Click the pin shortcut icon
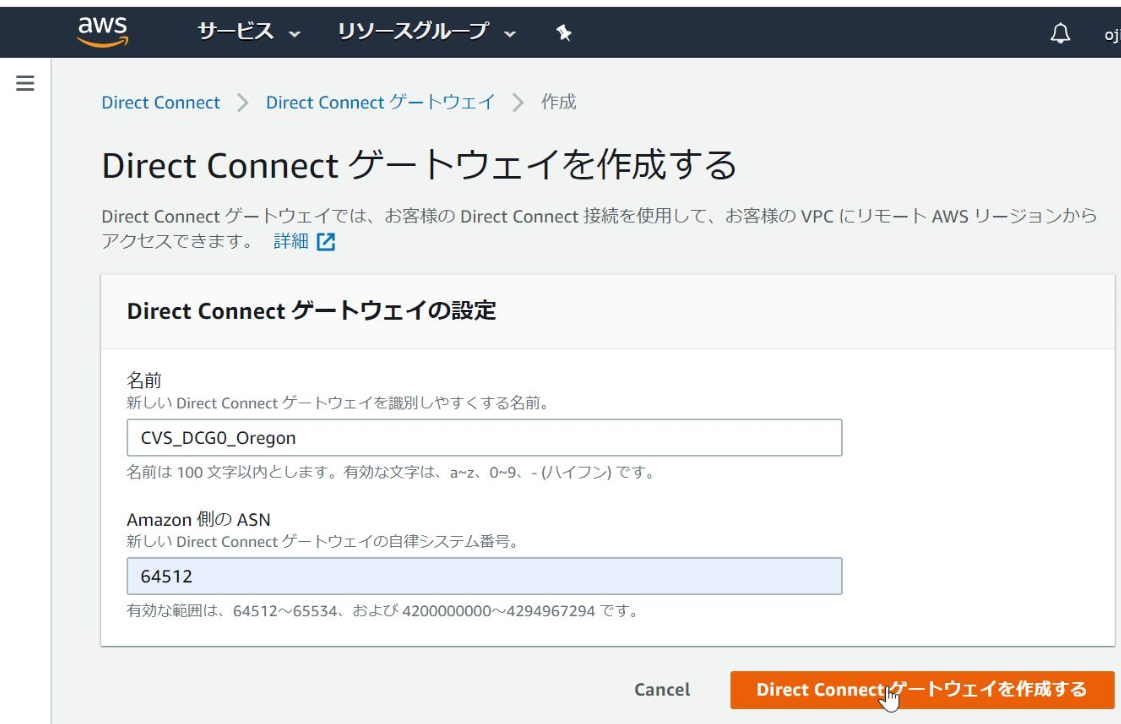 coord(563,32)
